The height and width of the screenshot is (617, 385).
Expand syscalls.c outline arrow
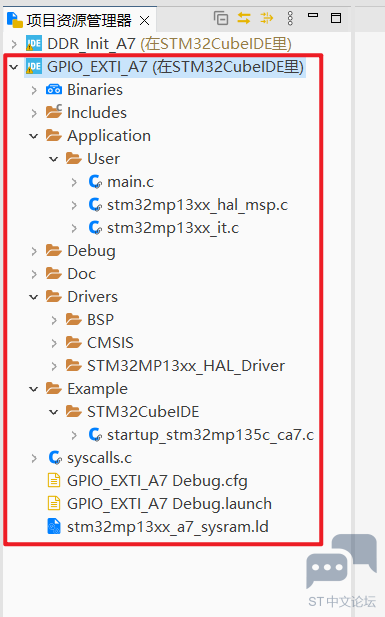tap(34, 458)
